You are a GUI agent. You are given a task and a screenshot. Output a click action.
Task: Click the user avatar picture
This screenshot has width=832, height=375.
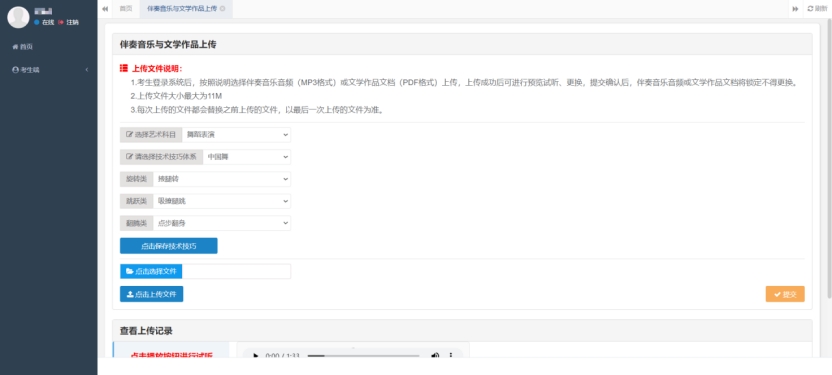click(x=18, y=17)
